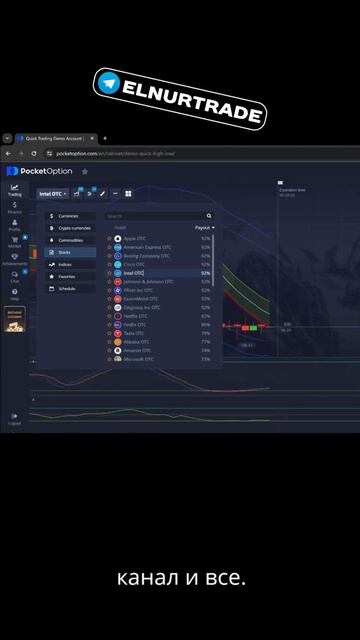Click the site info icon in address bar
The image size is (360, 640).
(49, 153)
